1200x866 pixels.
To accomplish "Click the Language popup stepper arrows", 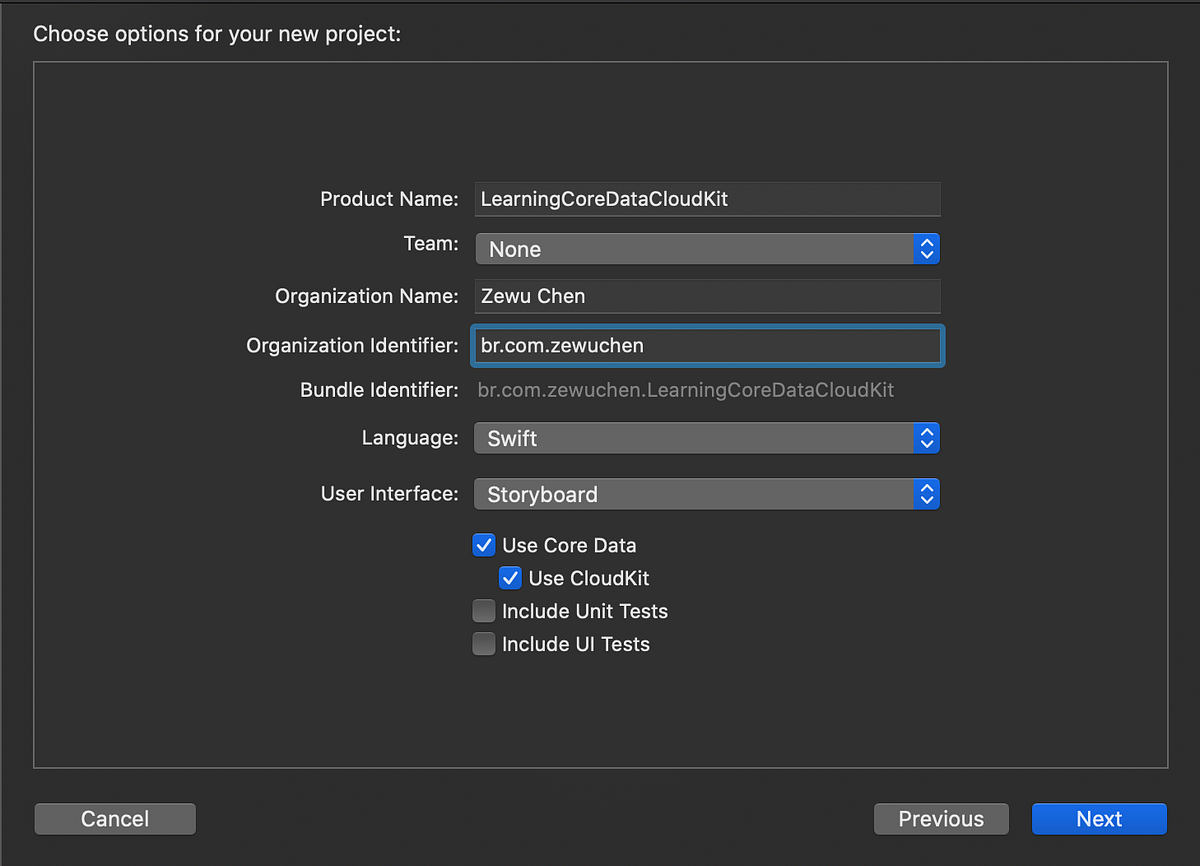I will 926,438.
